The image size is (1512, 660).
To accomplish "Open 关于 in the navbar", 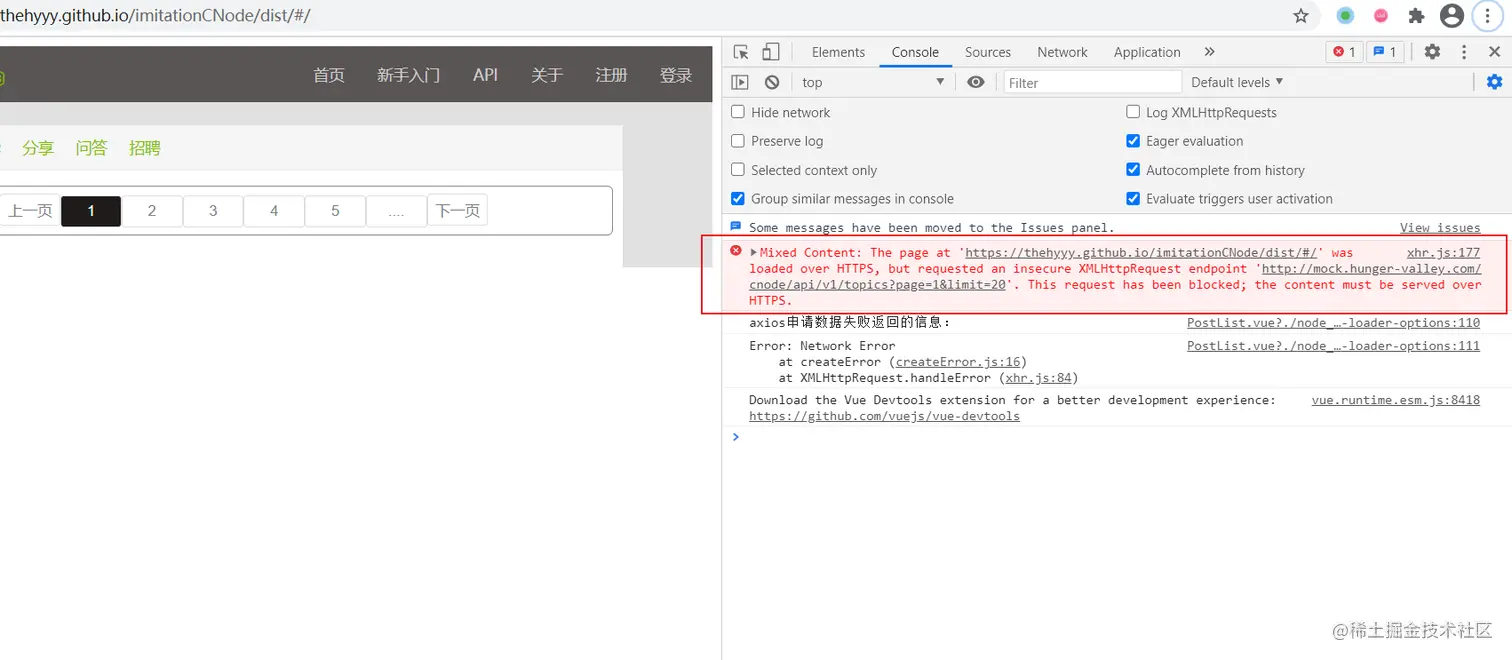I will (547, 75).
